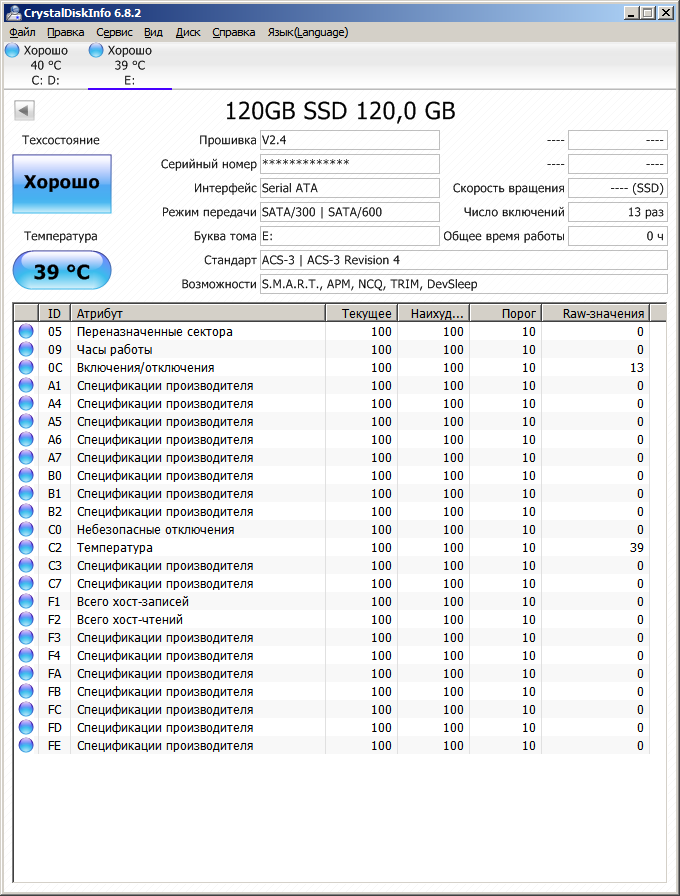The image size is (680, 896).
Task: Click status icon of attribute 0C
Action: pos(26,367)
